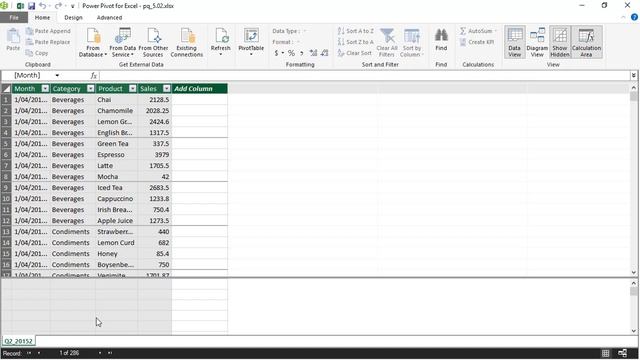Click Undo in quick access toolbar
Screen dimensions: 640x360
(x=42, y=6)
